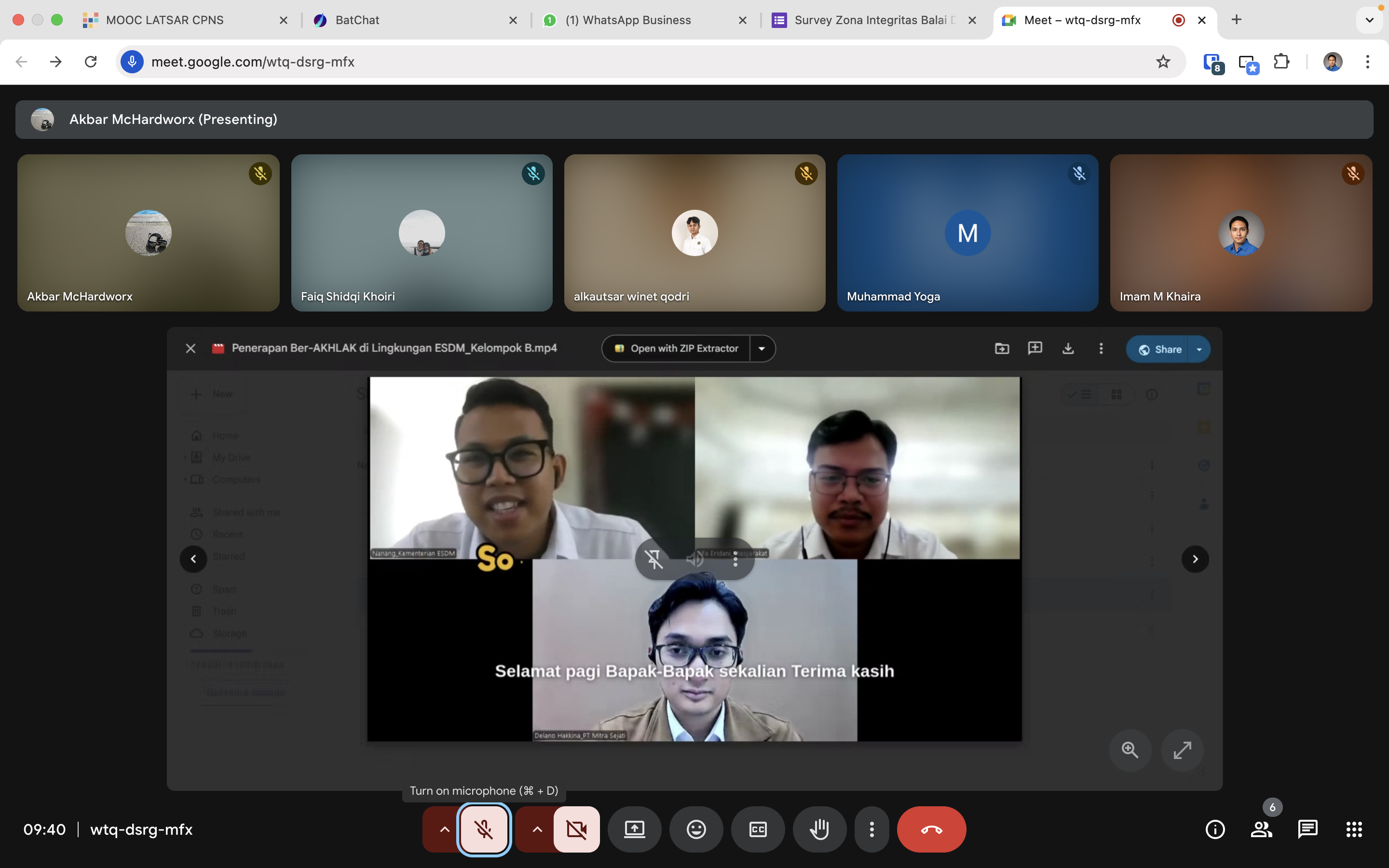Unpin the presentation tile

click(654, 558)
